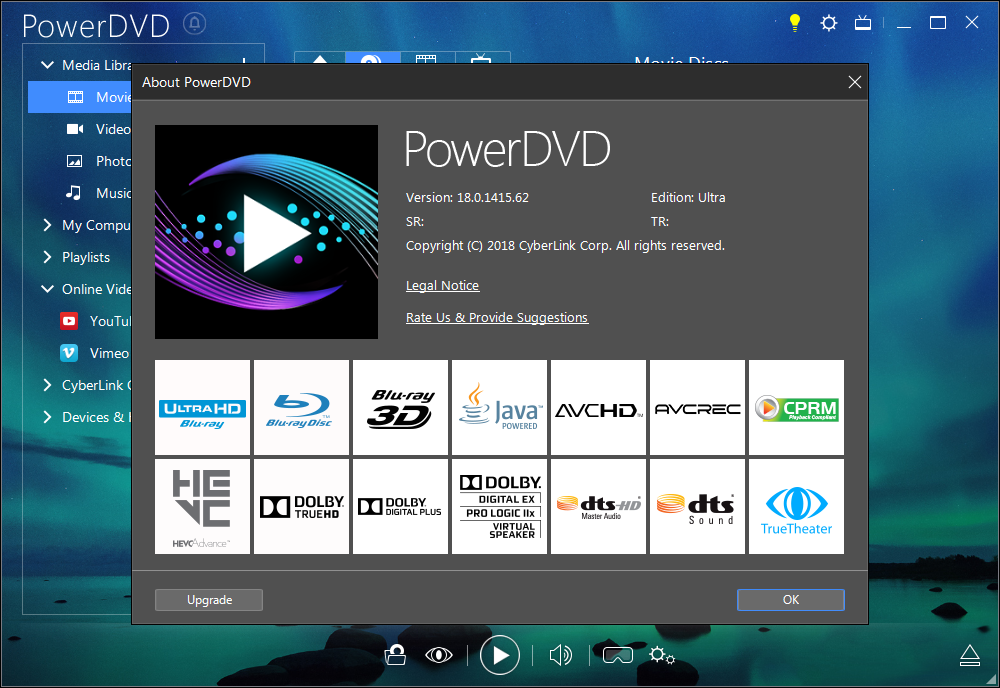Viewport: 1000px width, 688px height.
Task: Start playback with the play button
Action: 499,655
